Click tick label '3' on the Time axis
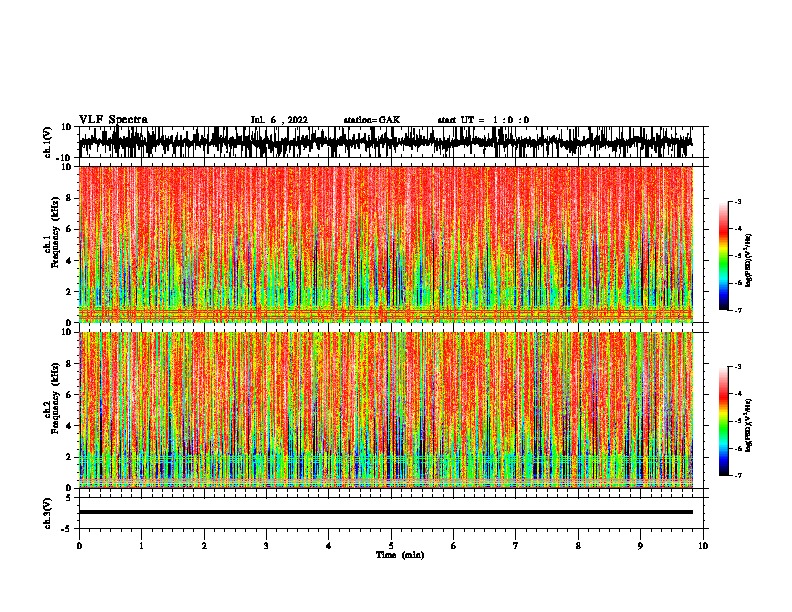Image resolution: width=792 pixels, height=612 pixels. point(266,546)
